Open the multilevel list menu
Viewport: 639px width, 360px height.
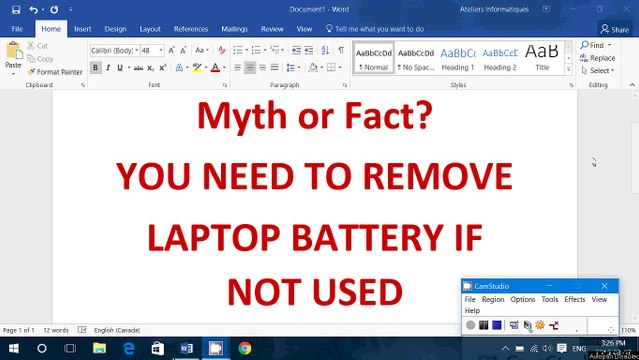[277, 50]
